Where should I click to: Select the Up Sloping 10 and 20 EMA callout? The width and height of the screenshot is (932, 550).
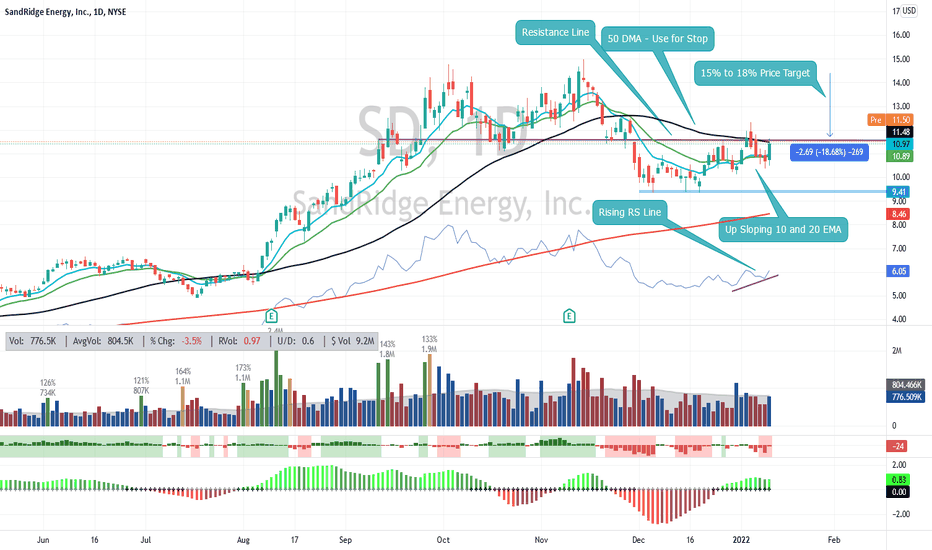pyautogui.click(x=783, y=230)
